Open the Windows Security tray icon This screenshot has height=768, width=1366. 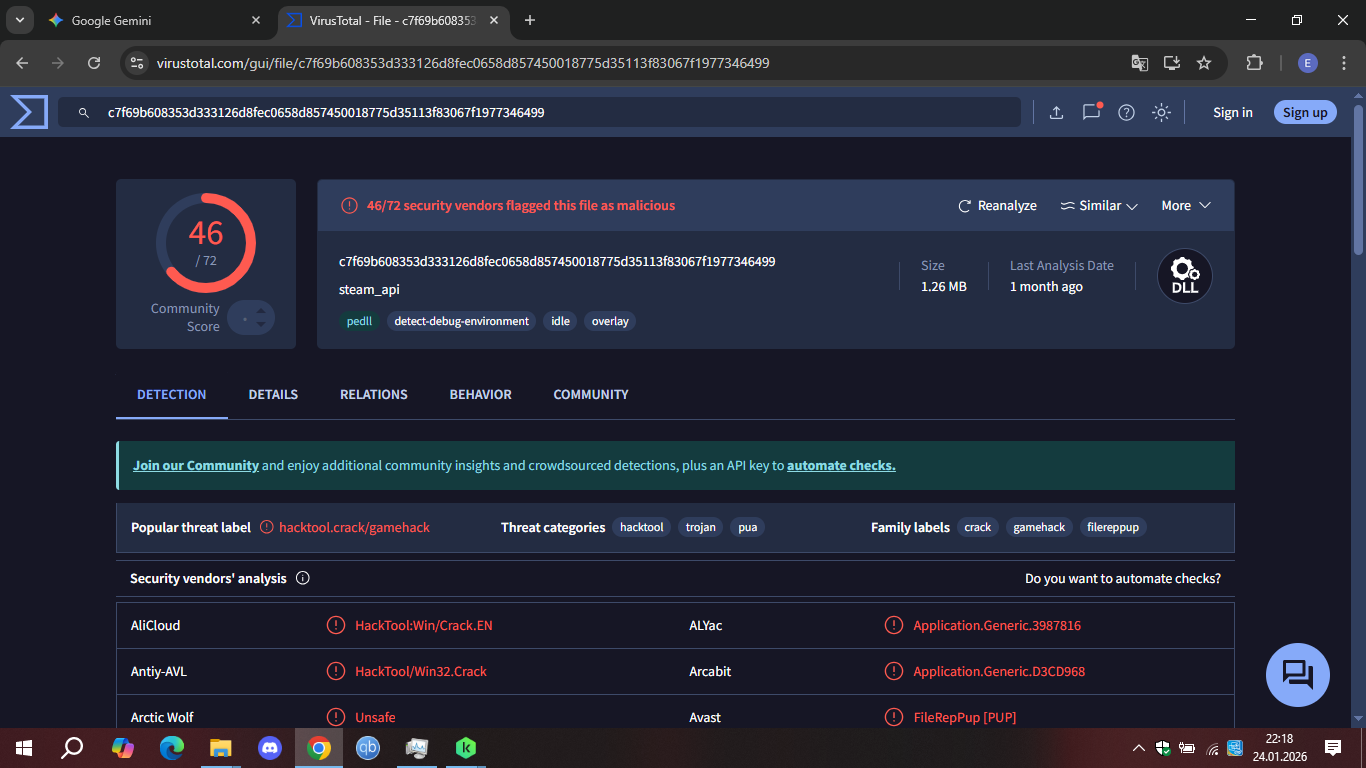tap(1163, 748)
